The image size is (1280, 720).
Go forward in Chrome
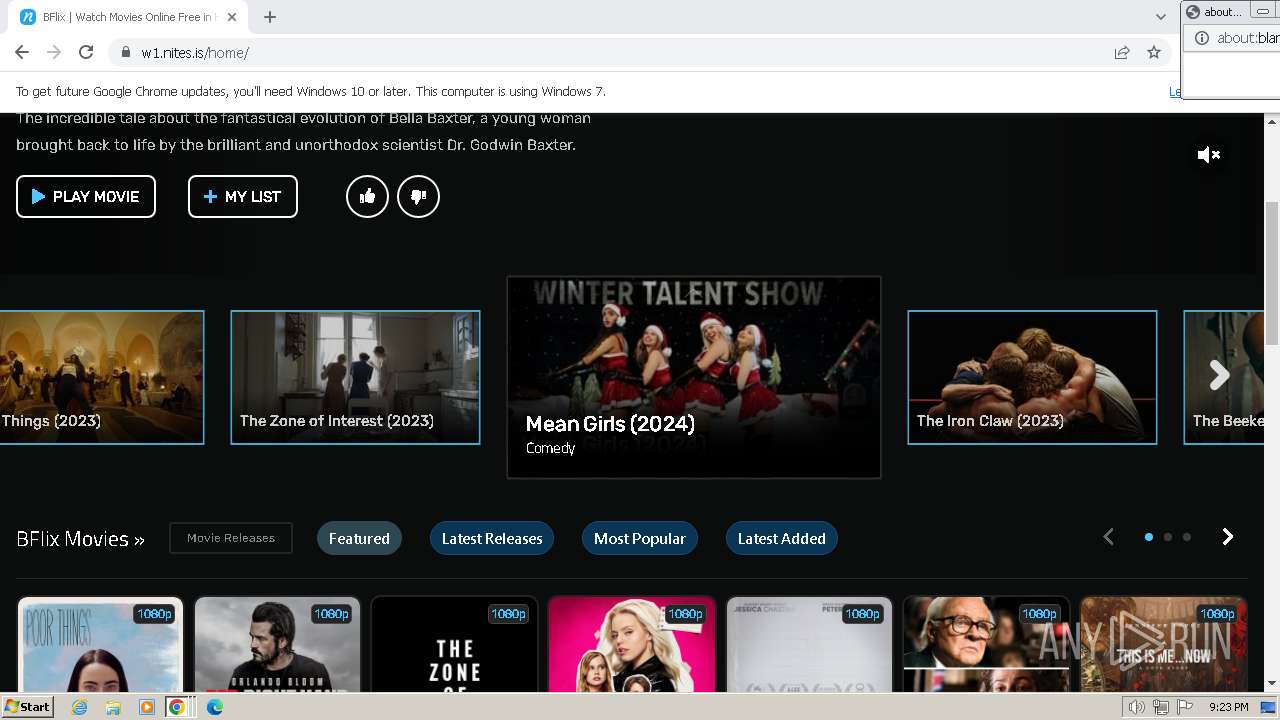coord(54,53)
